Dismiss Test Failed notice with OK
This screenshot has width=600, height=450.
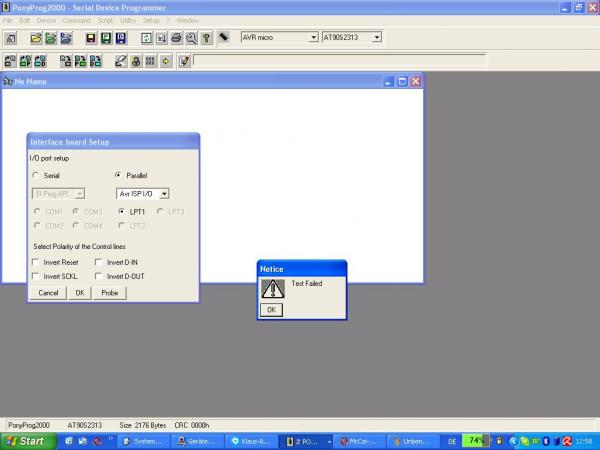[x=271, y=310]
